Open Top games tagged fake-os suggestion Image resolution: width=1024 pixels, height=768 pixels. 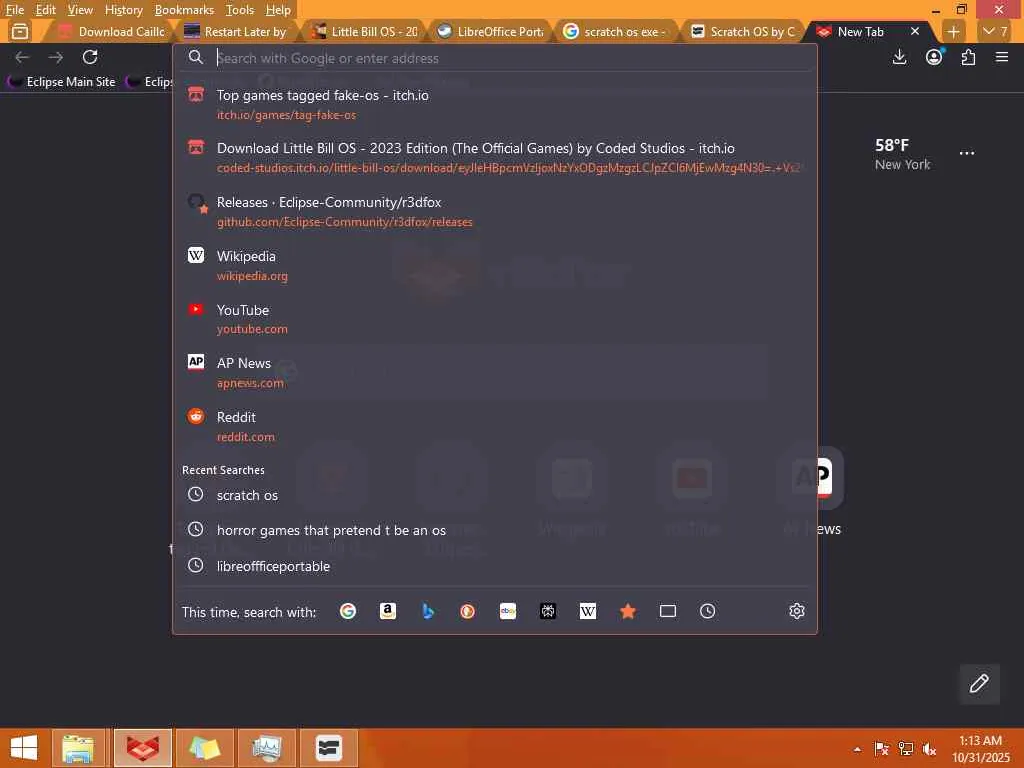(x=495, y=104)
